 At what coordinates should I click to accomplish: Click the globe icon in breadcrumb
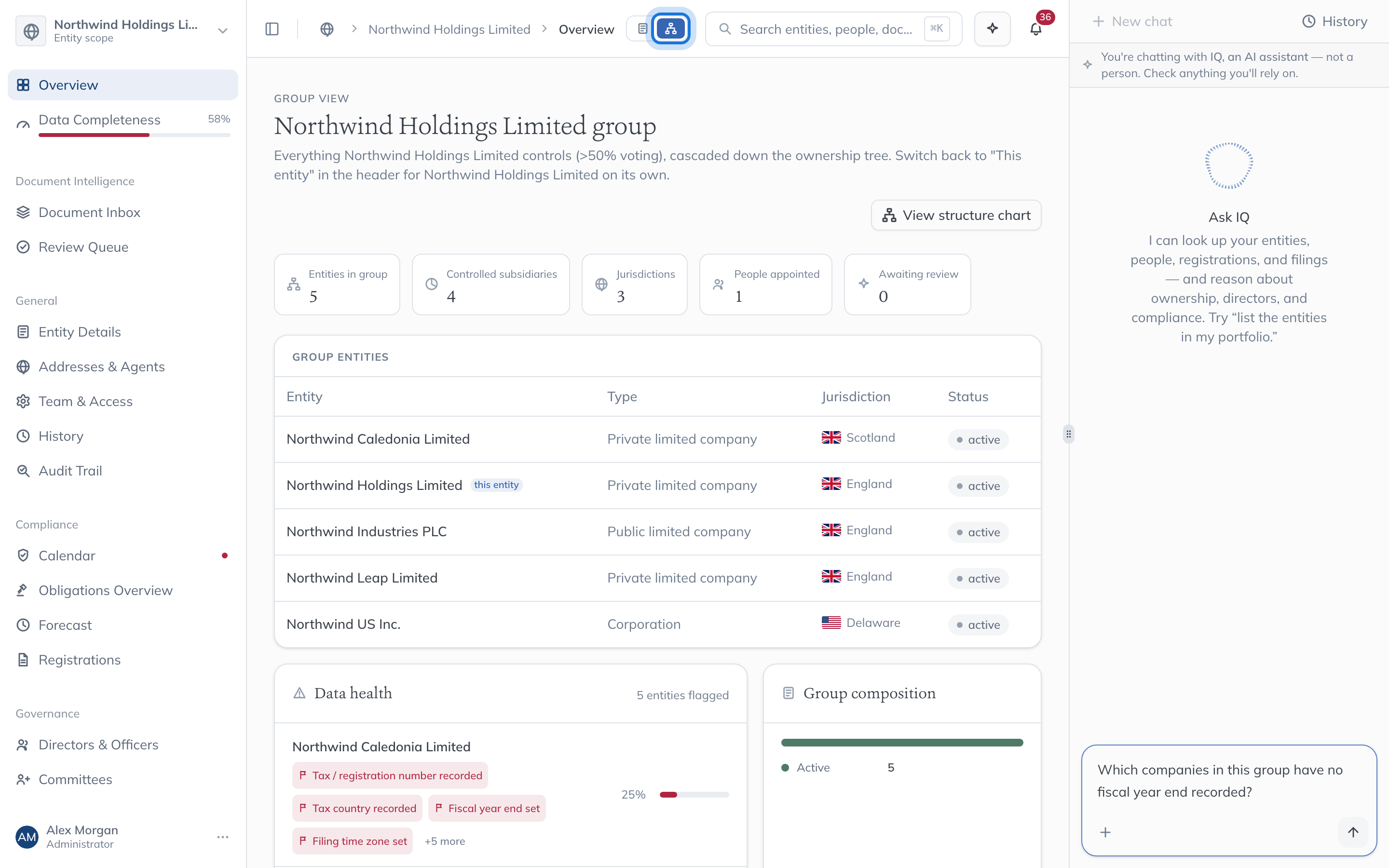[x=327, y=29]
